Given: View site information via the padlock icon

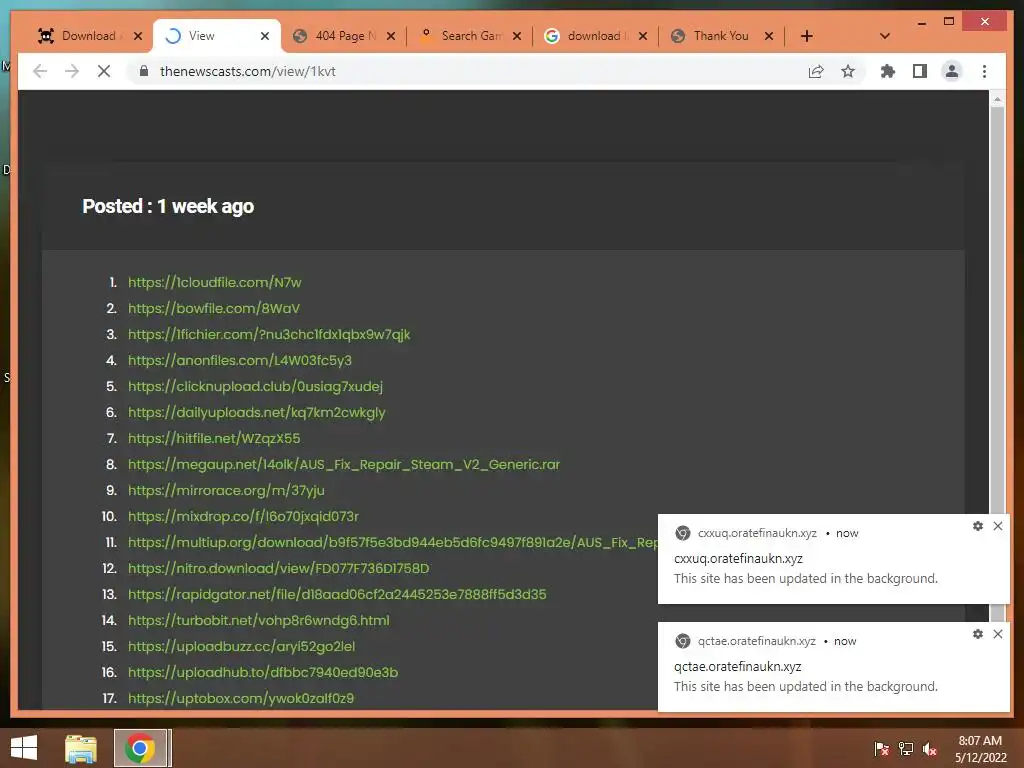Looking at the screenshot, I should click(144, 71).
